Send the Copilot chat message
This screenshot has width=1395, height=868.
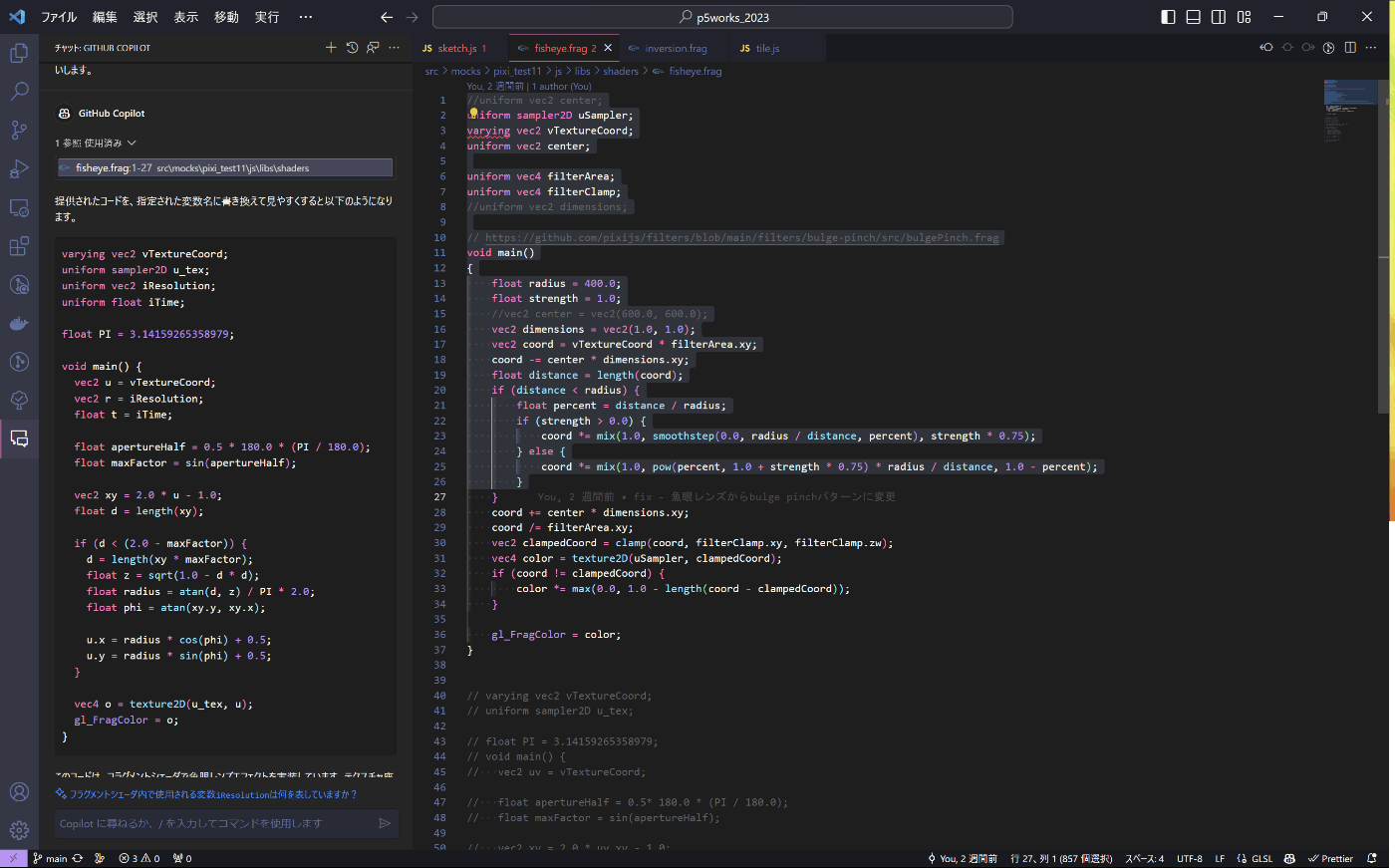tap(385, 823)
